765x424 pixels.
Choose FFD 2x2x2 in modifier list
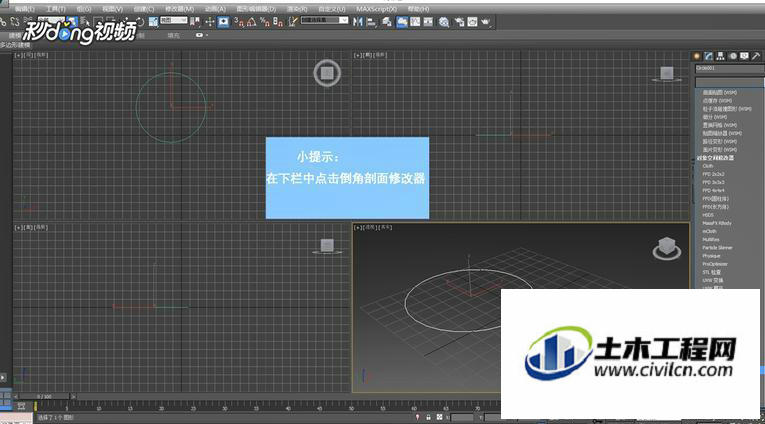(x=713, y=174)
